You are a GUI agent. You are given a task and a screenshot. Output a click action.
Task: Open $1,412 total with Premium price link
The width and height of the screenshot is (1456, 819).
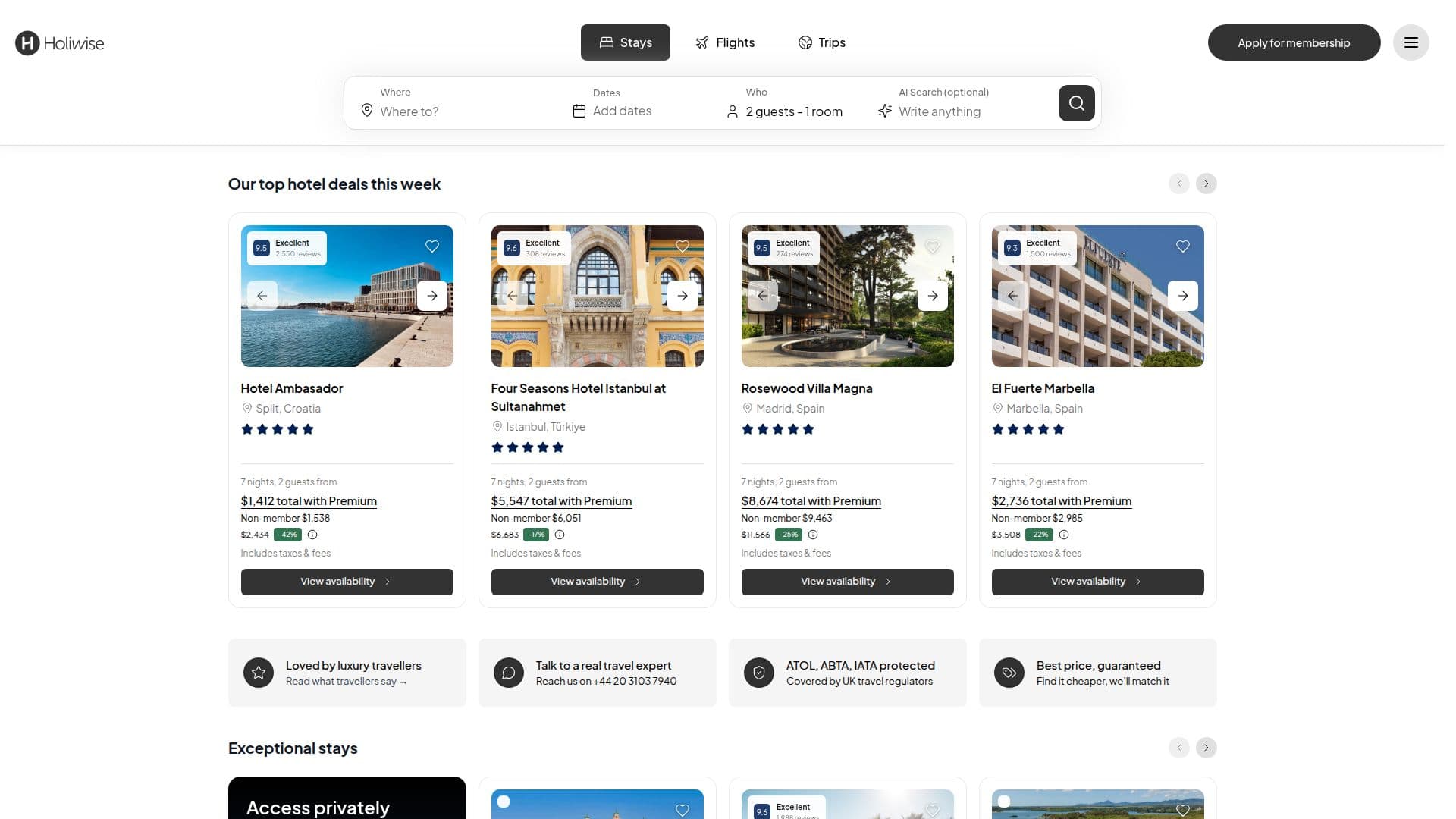click(309, 501)
